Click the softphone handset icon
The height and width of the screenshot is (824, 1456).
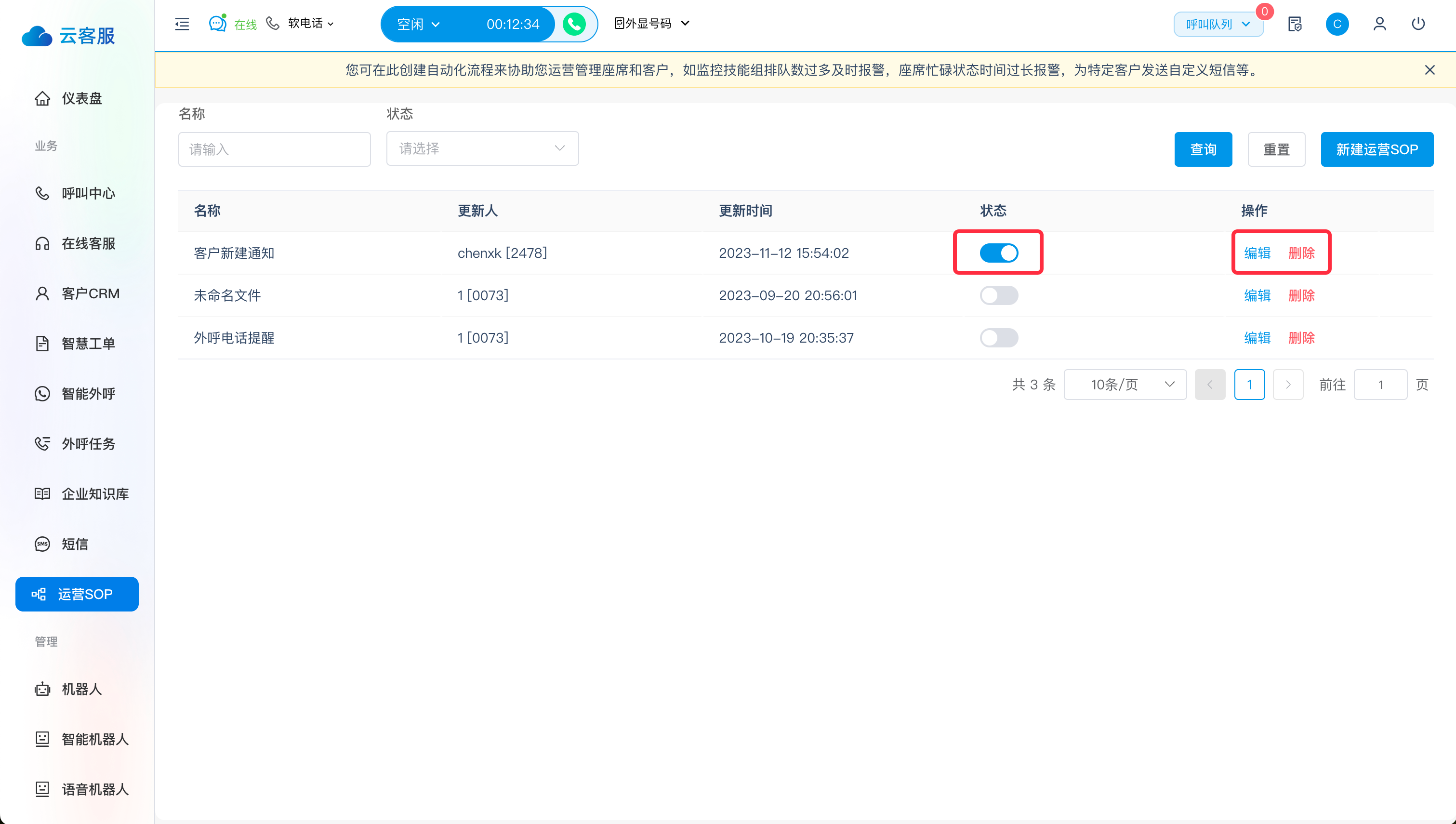[x=273, y=23]
